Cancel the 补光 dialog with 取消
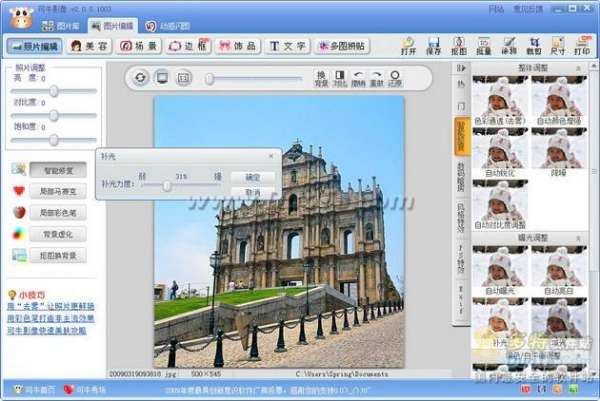Screen dimensions: 600x401 [x=253, y=192]
